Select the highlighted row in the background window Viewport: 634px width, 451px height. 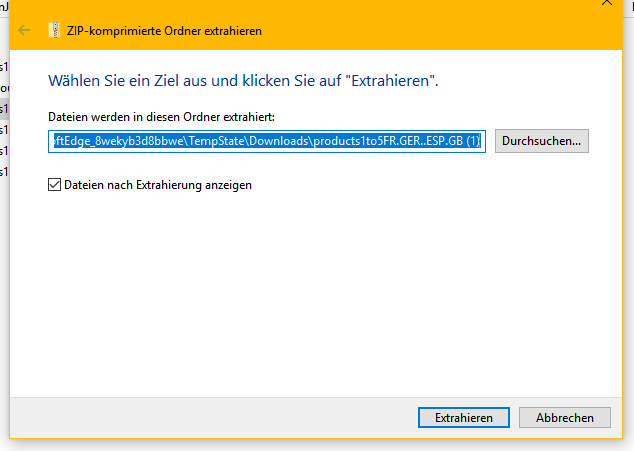pyautogui.click(x=4, y=108)
